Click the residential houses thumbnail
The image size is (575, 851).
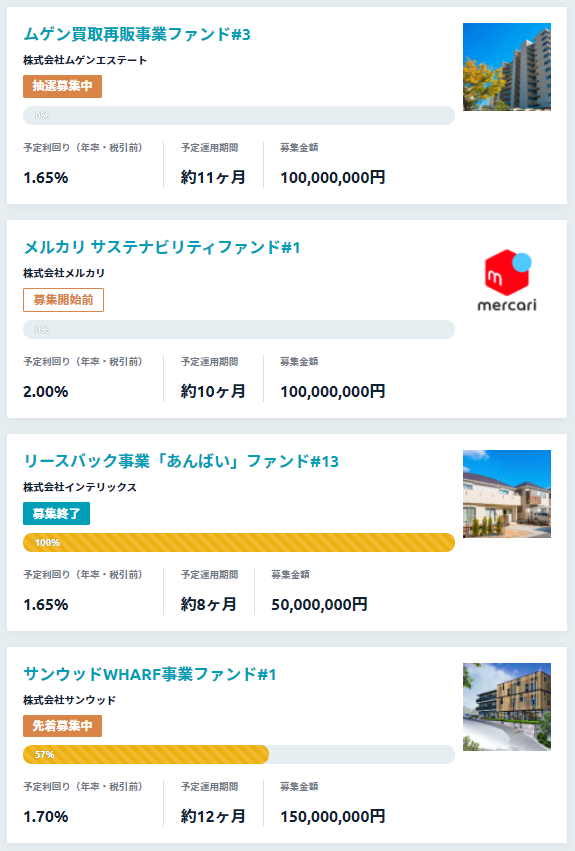[x=507, y=494]
